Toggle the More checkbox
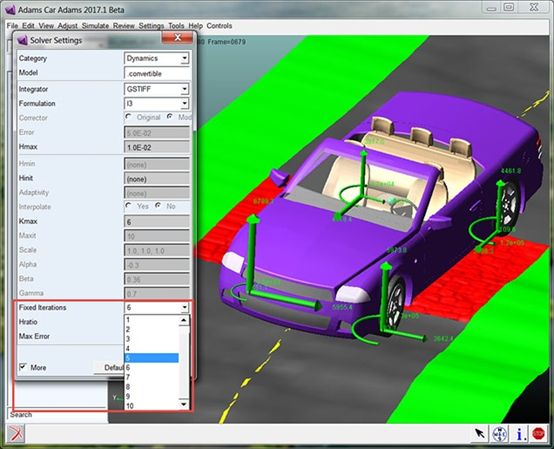This screenshot has height=449, width=554. tap(23, 367)
